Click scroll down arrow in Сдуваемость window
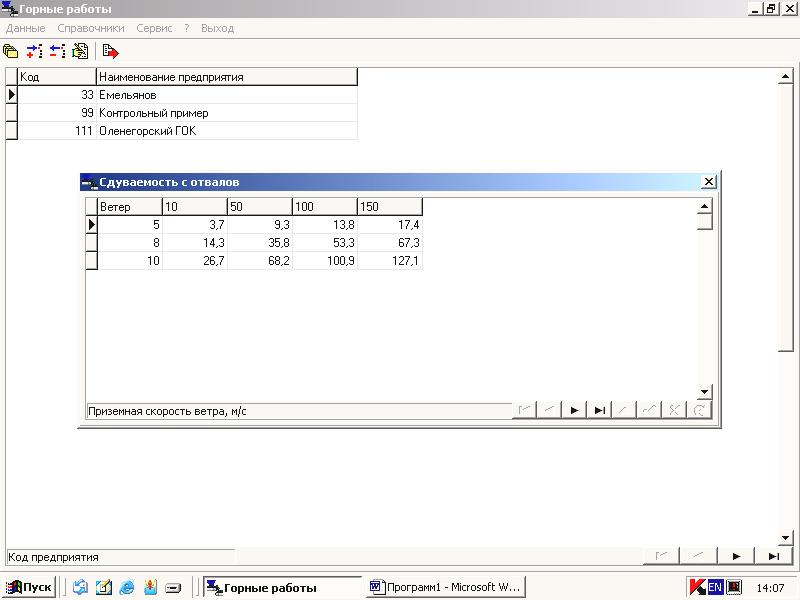Screen dimensions: 800x600 point(704,392)
